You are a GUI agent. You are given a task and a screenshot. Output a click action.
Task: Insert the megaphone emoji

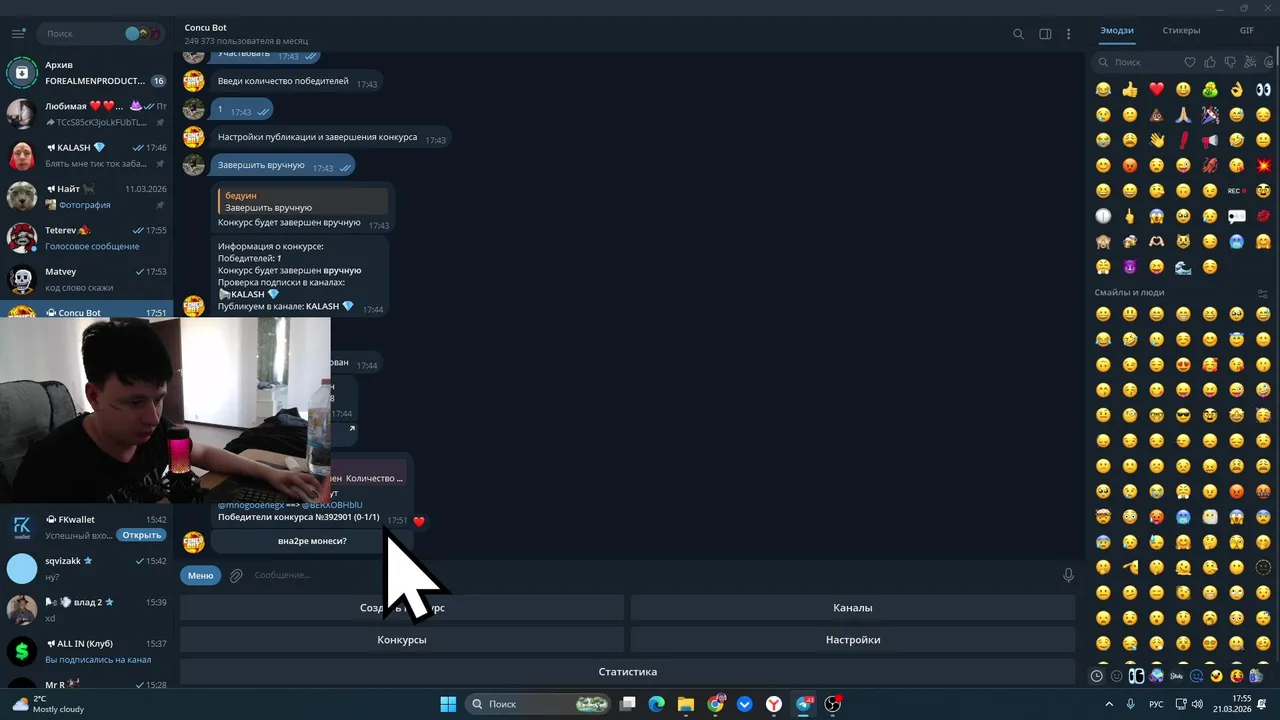click(x=1210, y=140)
